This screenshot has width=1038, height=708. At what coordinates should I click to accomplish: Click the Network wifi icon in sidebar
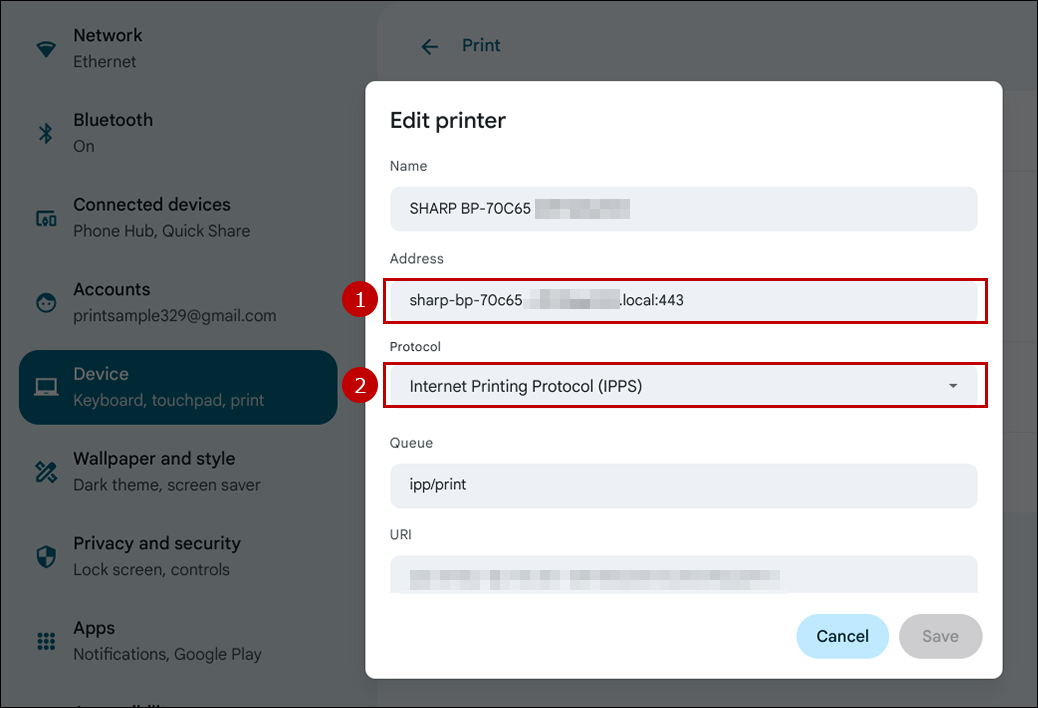[46, 48]
